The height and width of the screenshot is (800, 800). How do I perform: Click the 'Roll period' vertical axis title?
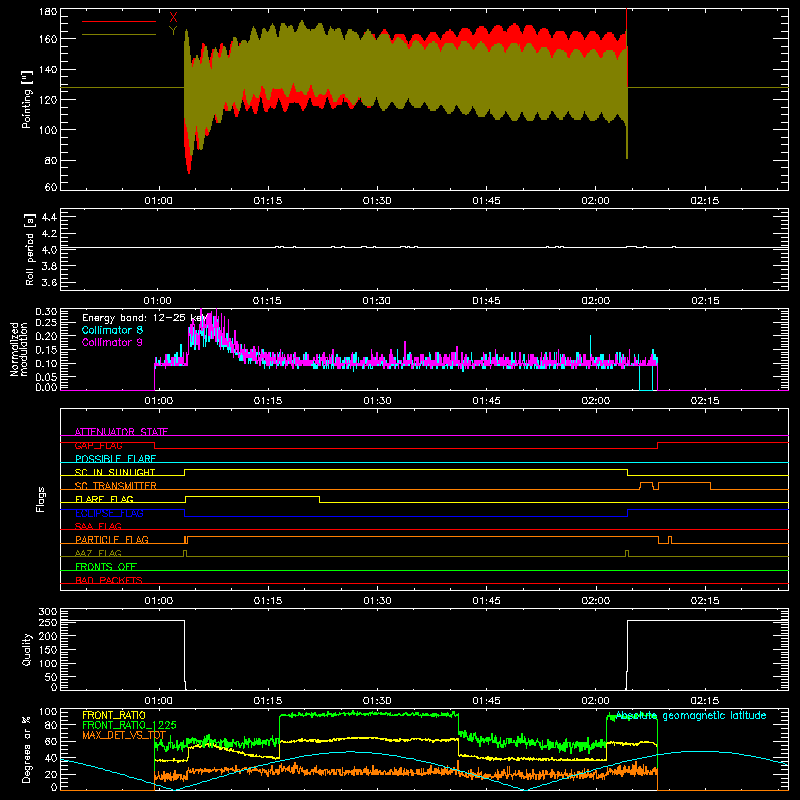click(29, 249)
